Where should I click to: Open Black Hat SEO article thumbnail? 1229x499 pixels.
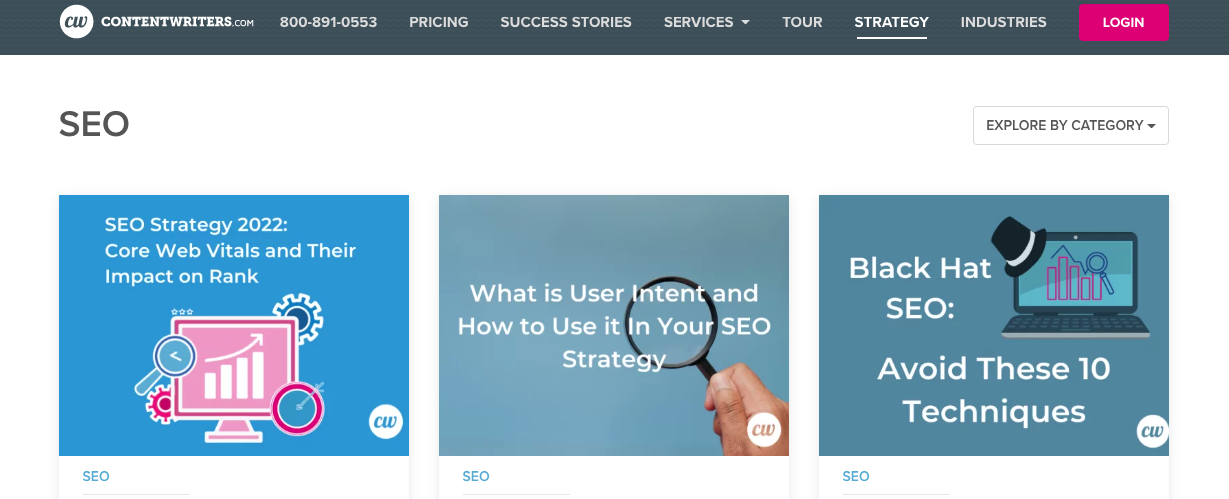click(994, 325)
